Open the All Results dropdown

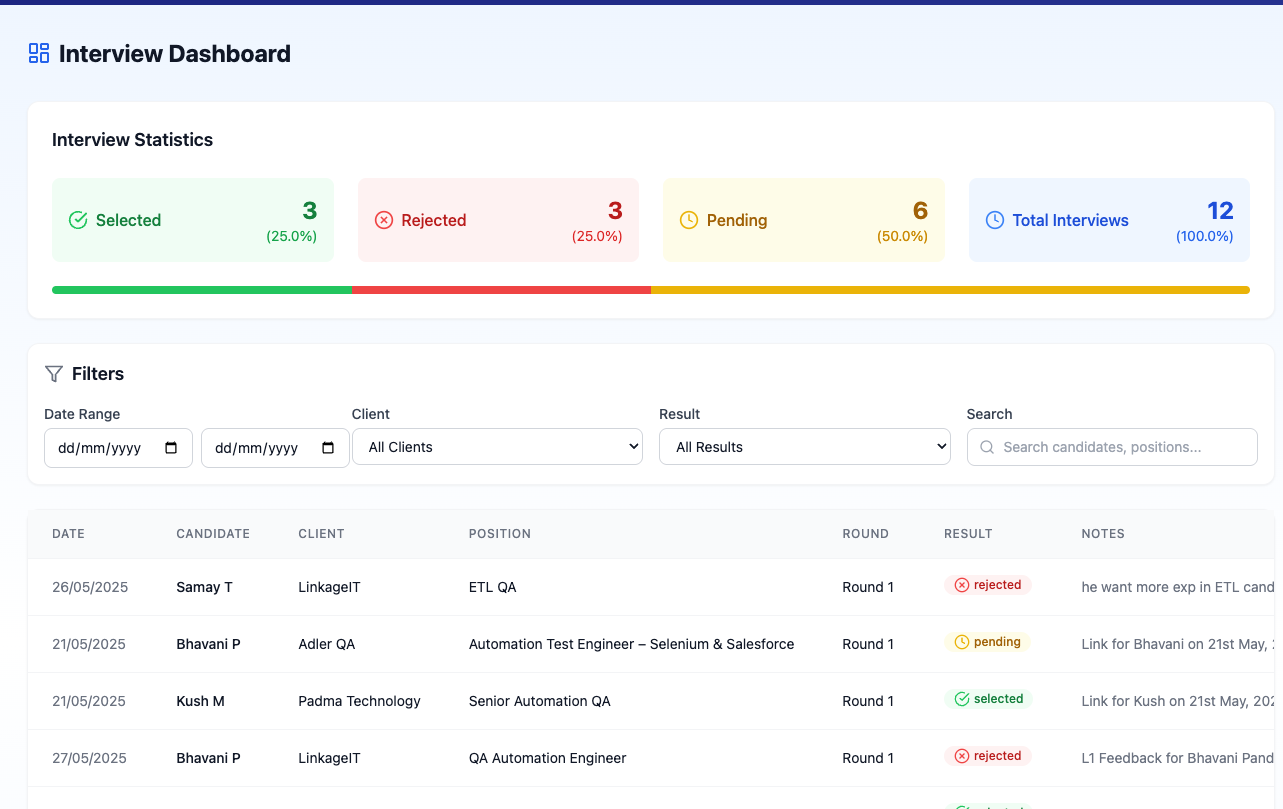pos(805,447)
